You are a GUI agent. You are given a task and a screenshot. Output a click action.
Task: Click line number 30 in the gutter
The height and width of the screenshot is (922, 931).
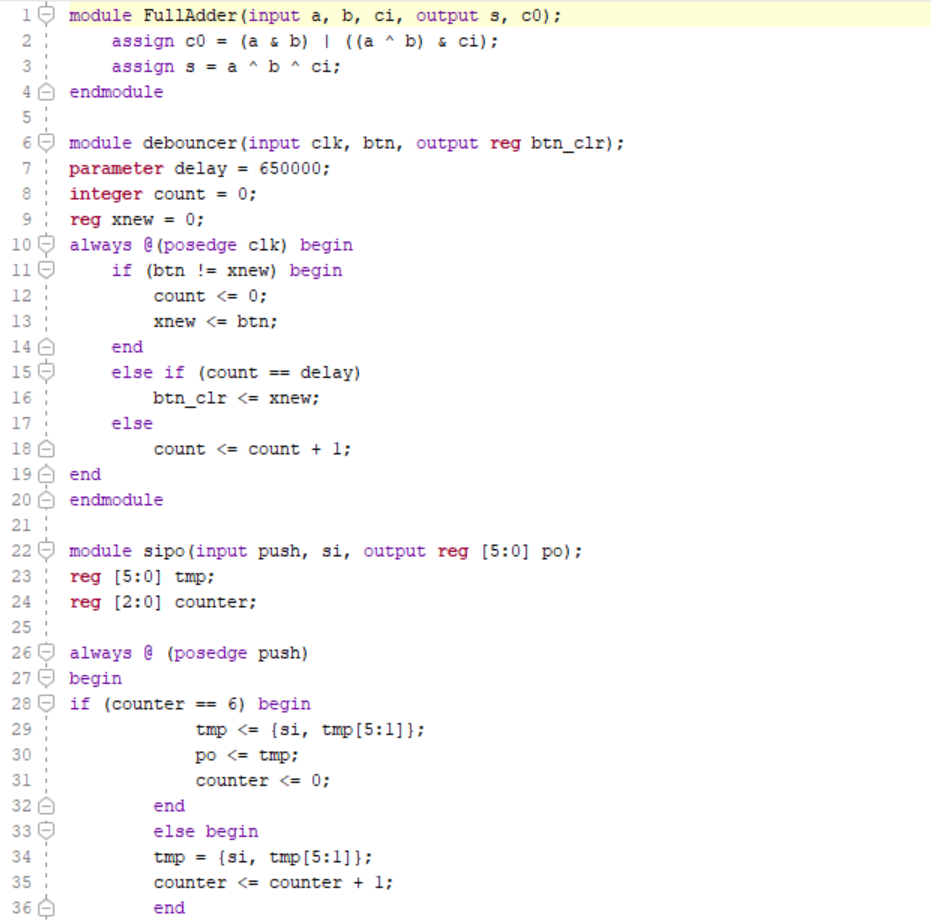click(x=21, y=755)
